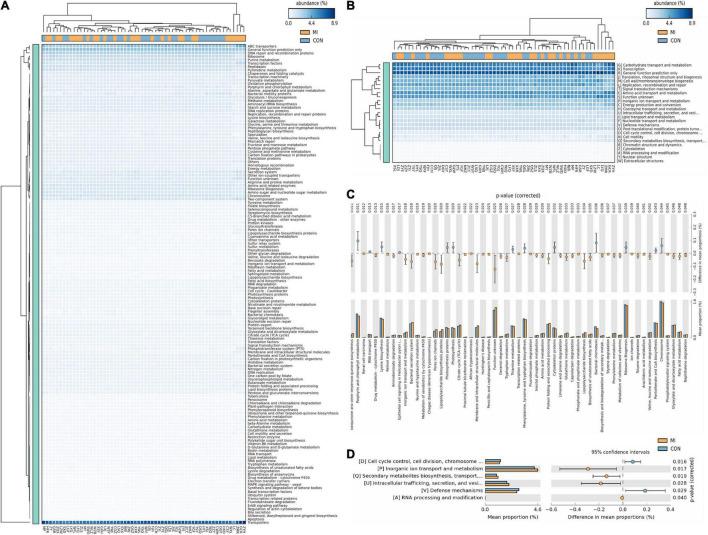Click the MI swatch in panel D legend
708x535 pixels.
click(x=663, y=440)
